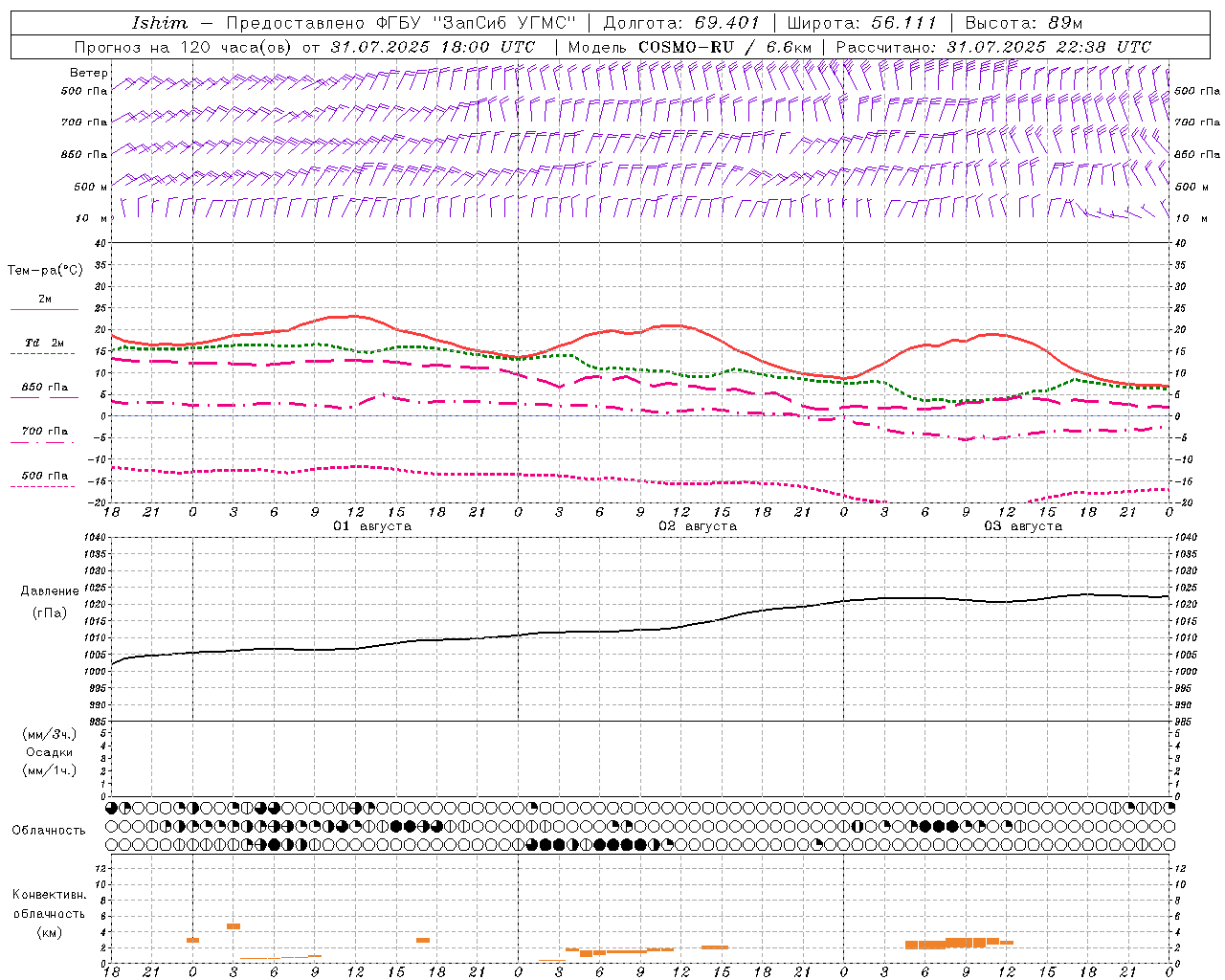Viewport: 1225px width, 980px height.
Task: Click the "(гПа)" unit under Давление
Action: click(x=50, y=612)
